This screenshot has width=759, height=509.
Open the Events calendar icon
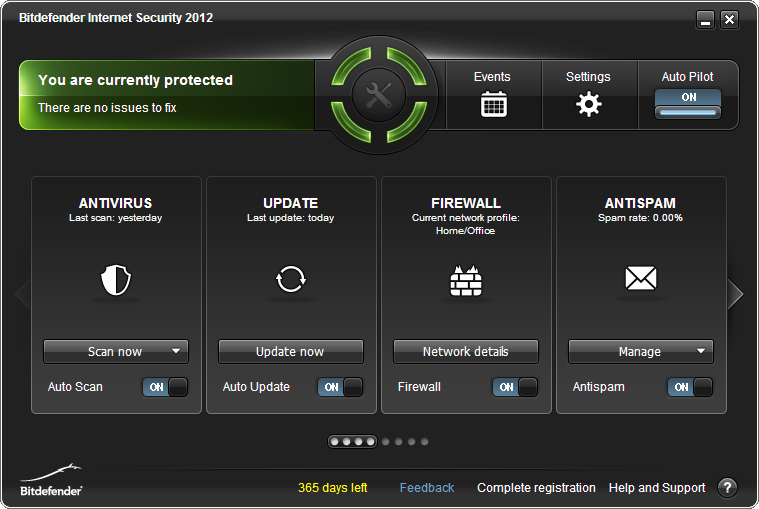(x=493, y=103)
